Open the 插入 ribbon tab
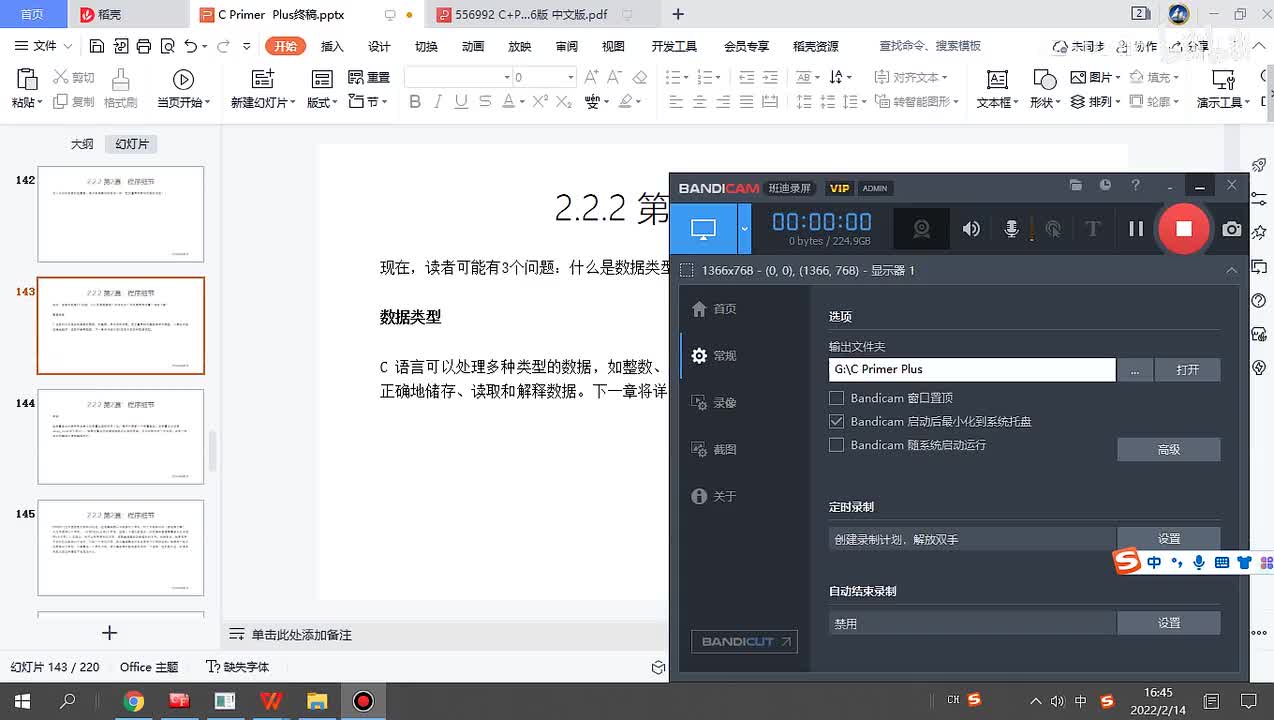 pyautogui.click(x=332, y=46)
